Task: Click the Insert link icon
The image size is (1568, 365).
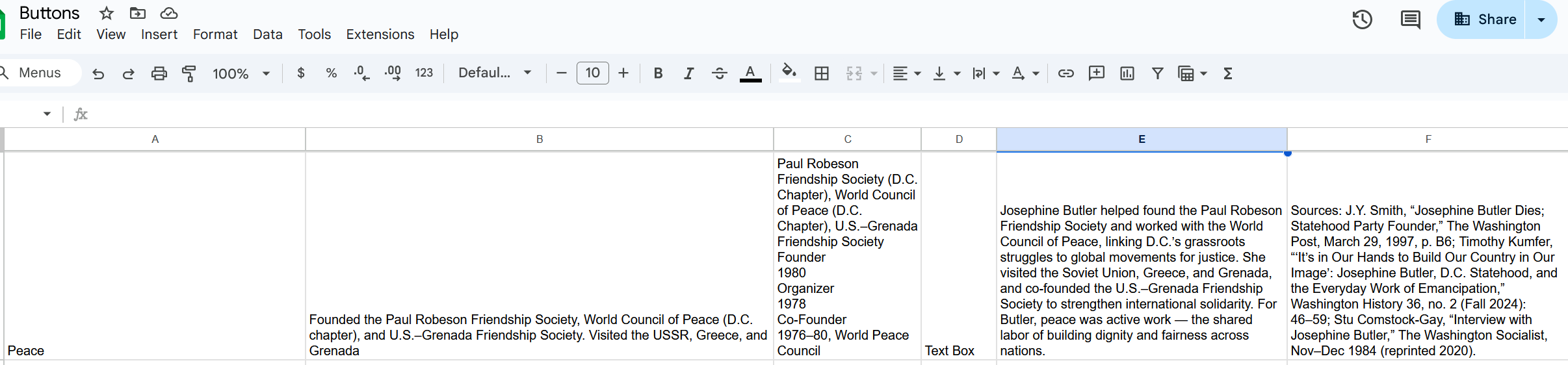Action: [x=1065, y=73]
